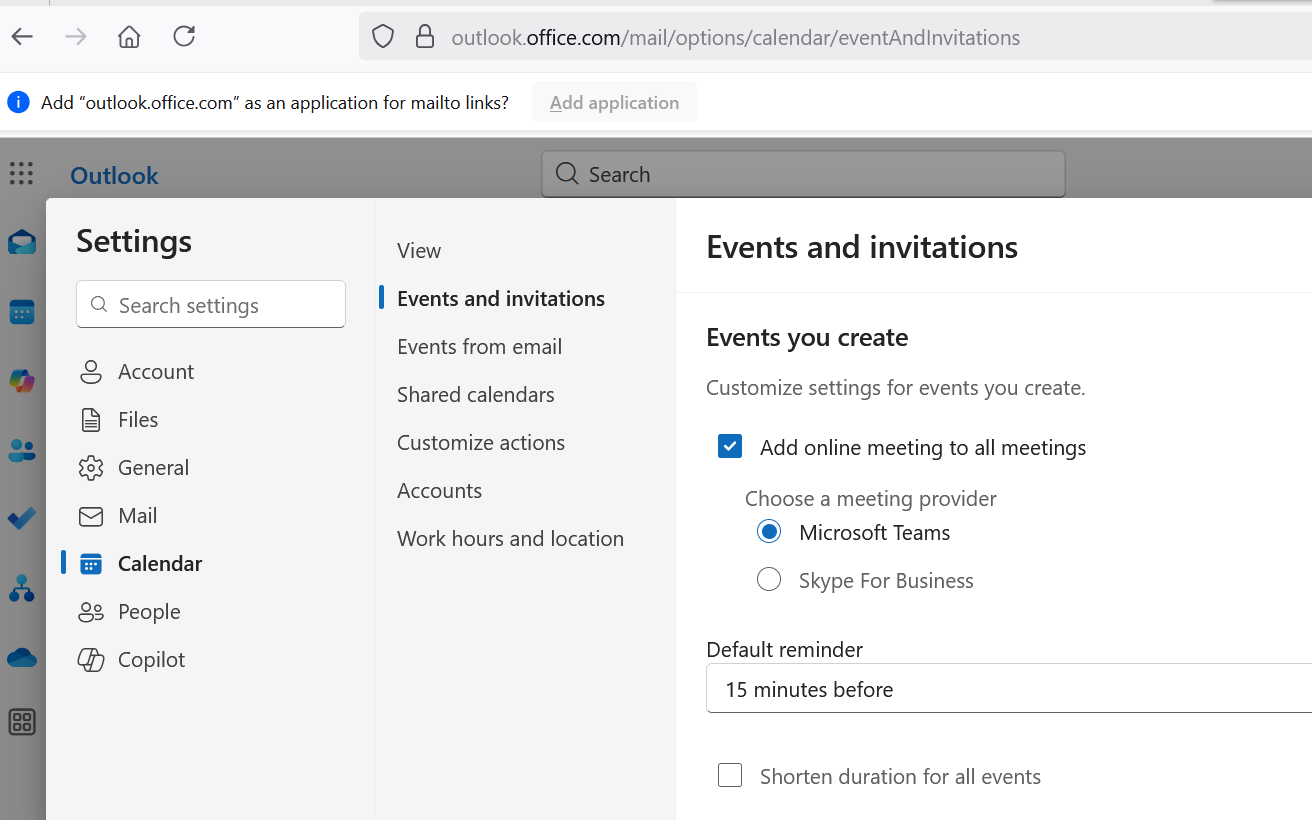Click the Search settings field
This screenshot has height=820, width=1312.
click(211, 305)
